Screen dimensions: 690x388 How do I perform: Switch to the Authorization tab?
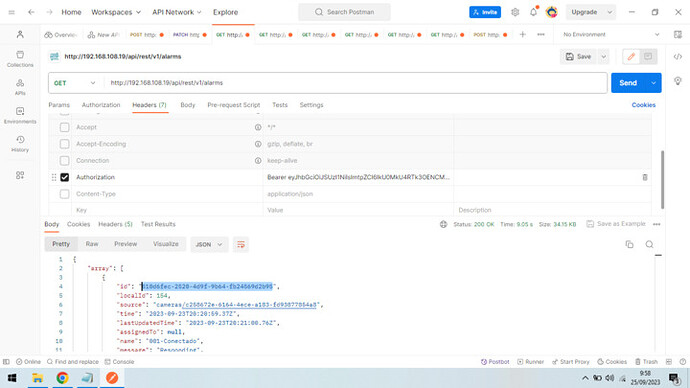pos(101,105)
